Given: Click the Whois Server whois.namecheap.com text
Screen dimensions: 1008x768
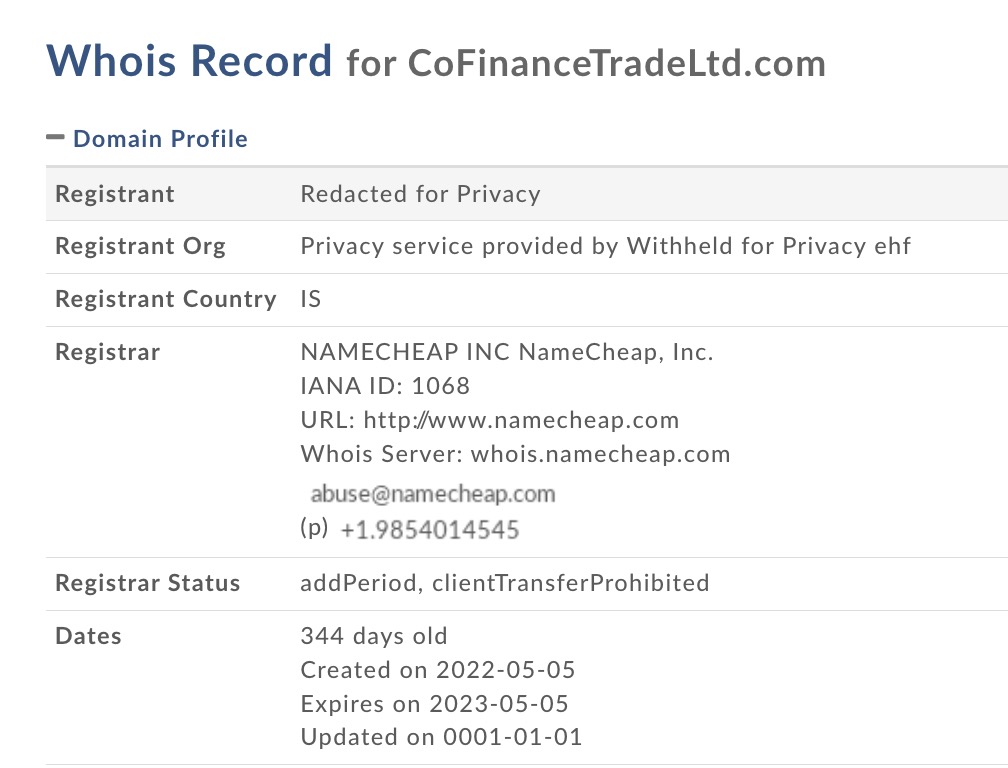Looking at the screenshot, I should (515, 454).
